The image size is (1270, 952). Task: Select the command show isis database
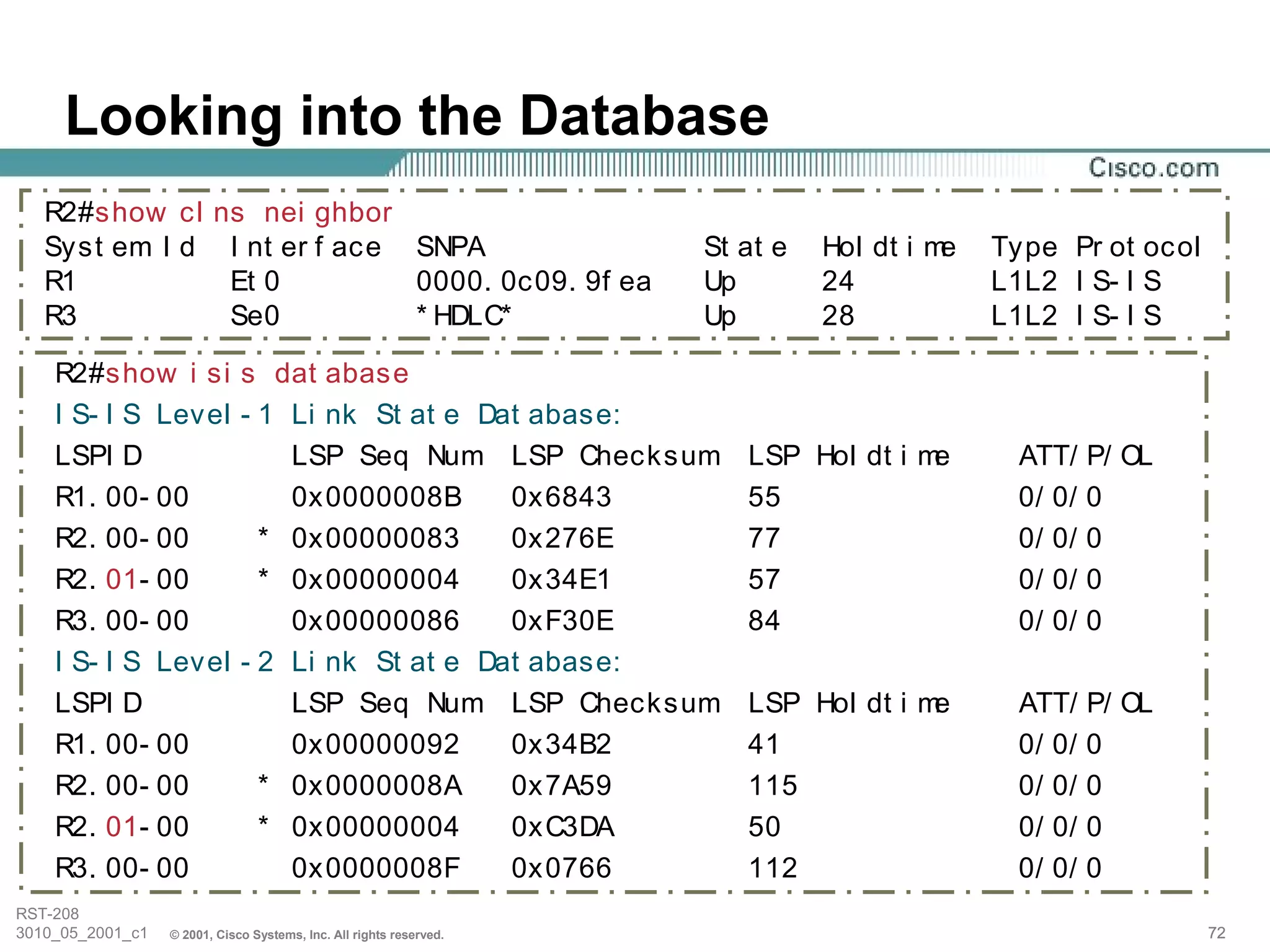[257, 374]
